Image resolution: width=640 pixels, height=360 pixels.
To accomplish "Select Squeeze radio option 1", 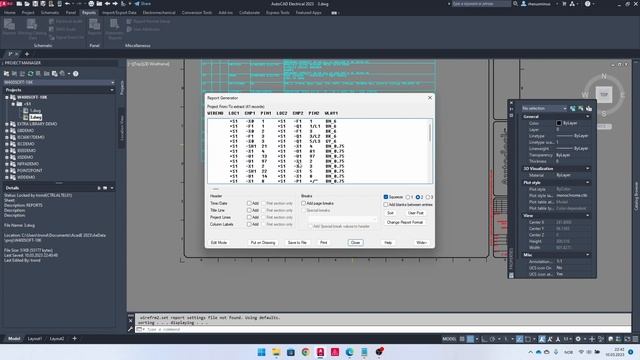I will coord(407,197).
